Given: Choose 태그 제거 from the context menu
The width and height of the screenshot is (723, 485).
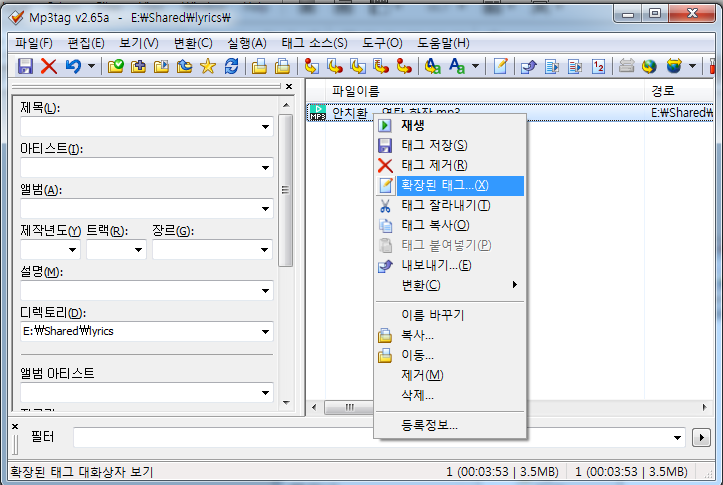Looking at the screenshot, I should 434,165.
